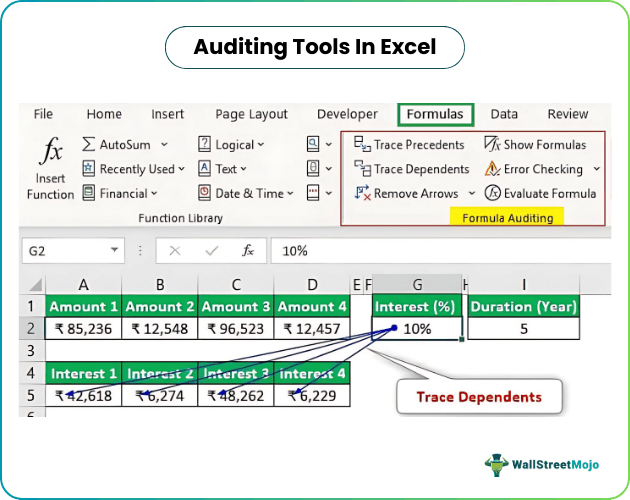Open the Remove Arrows dropdown arrow
The height and width of the screenshot is (500, 630).
click(472, 193)
